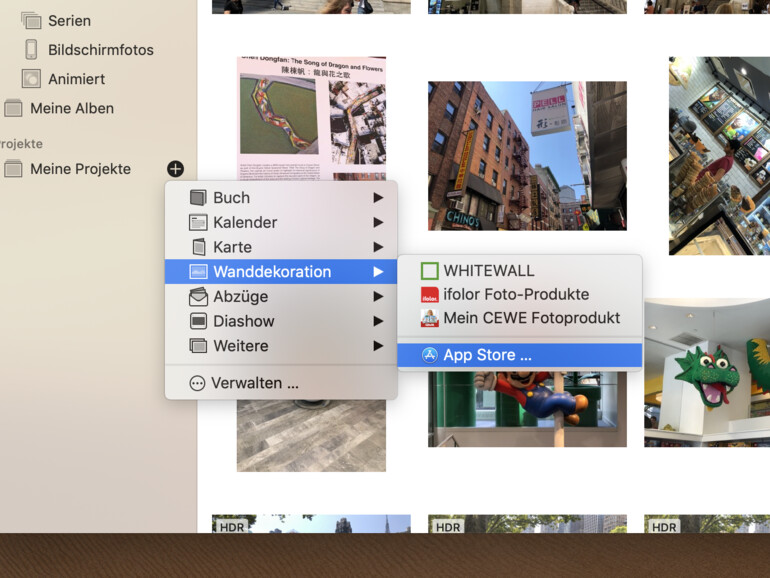Click the Bildschirmfotos phone icon
770x578 pixels.
[31, 50]
